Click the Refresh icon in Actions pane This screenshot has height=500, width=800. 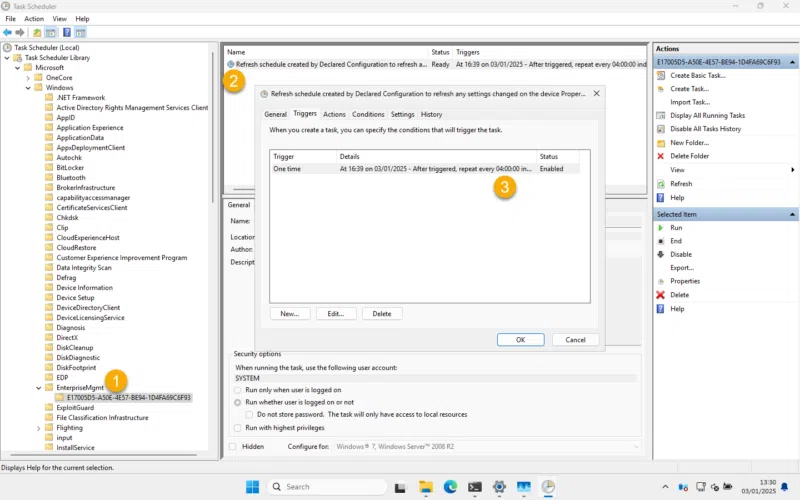pos(660,184)
